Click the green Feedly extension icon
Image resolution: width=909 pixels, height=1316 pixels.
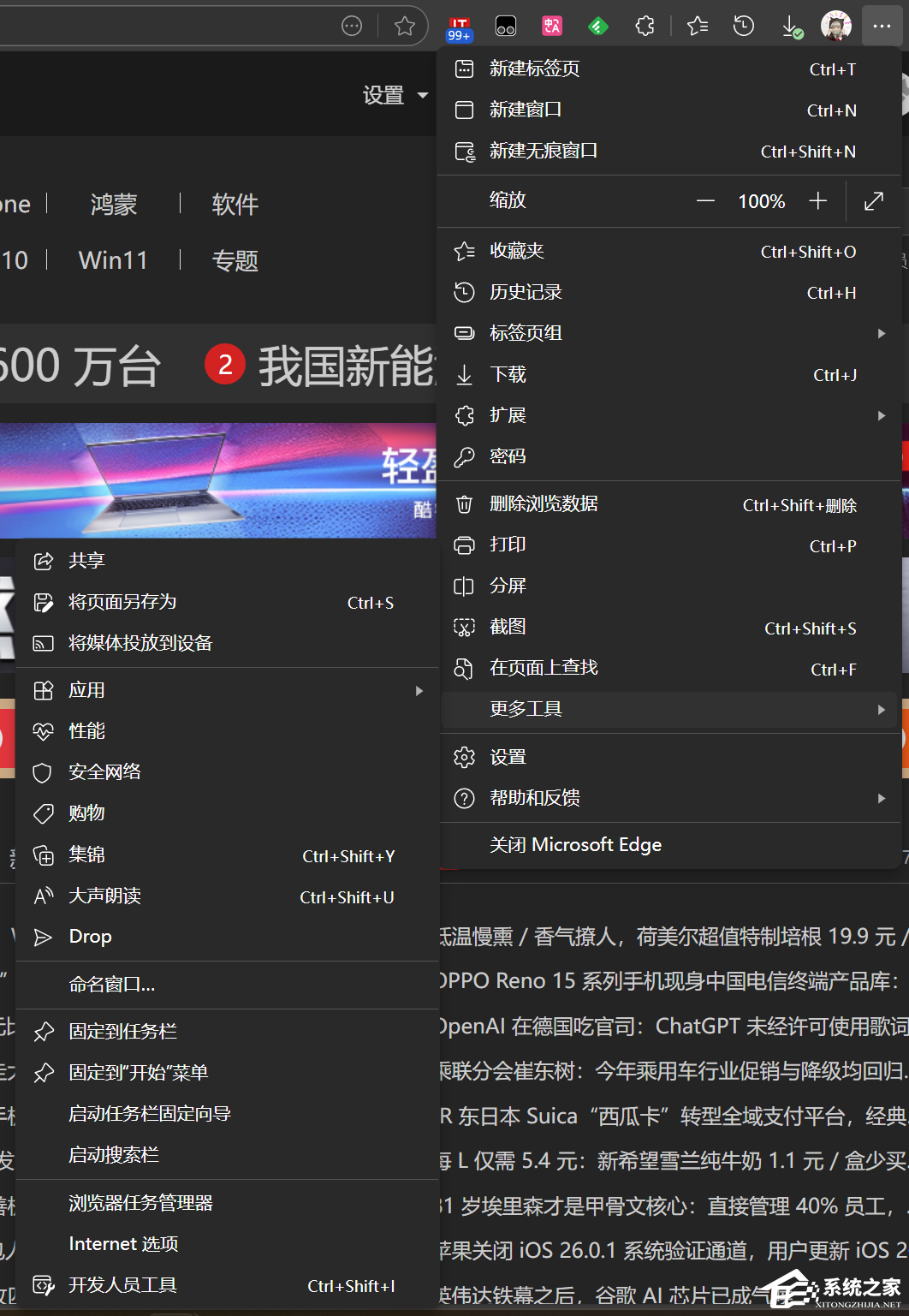[598, 26]
